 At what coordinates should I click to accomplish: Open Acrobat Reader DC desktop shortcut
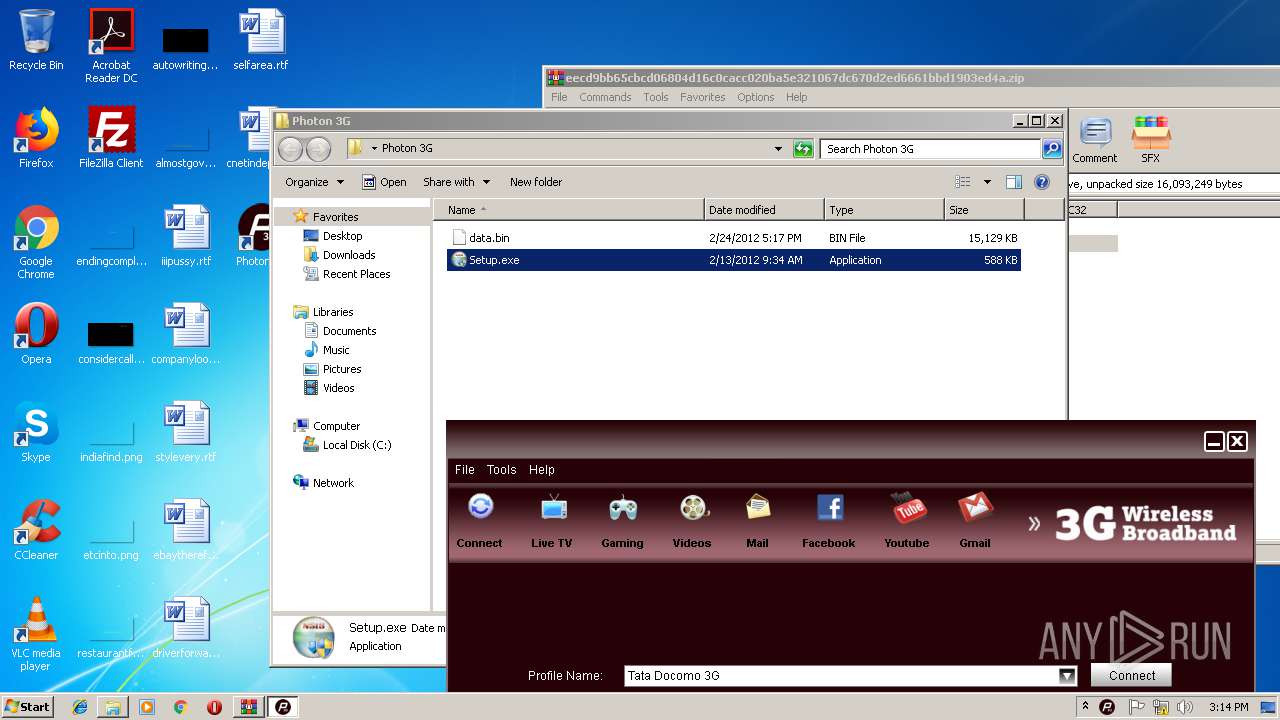(x=111, y=45)
